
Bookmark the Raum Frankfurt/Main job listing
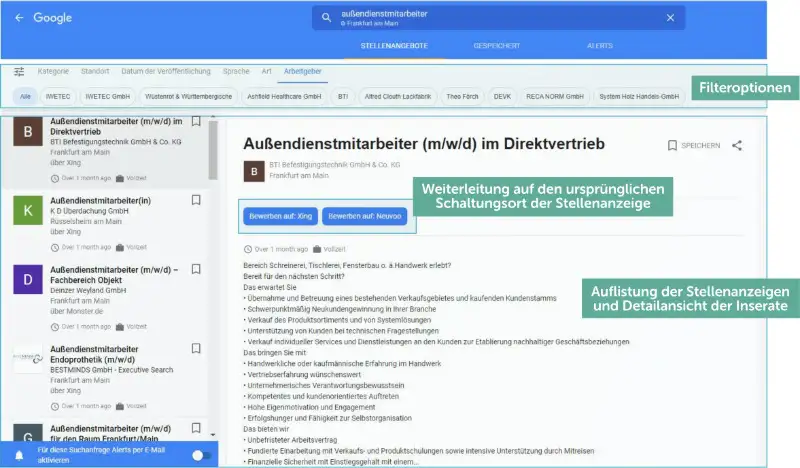196,428
